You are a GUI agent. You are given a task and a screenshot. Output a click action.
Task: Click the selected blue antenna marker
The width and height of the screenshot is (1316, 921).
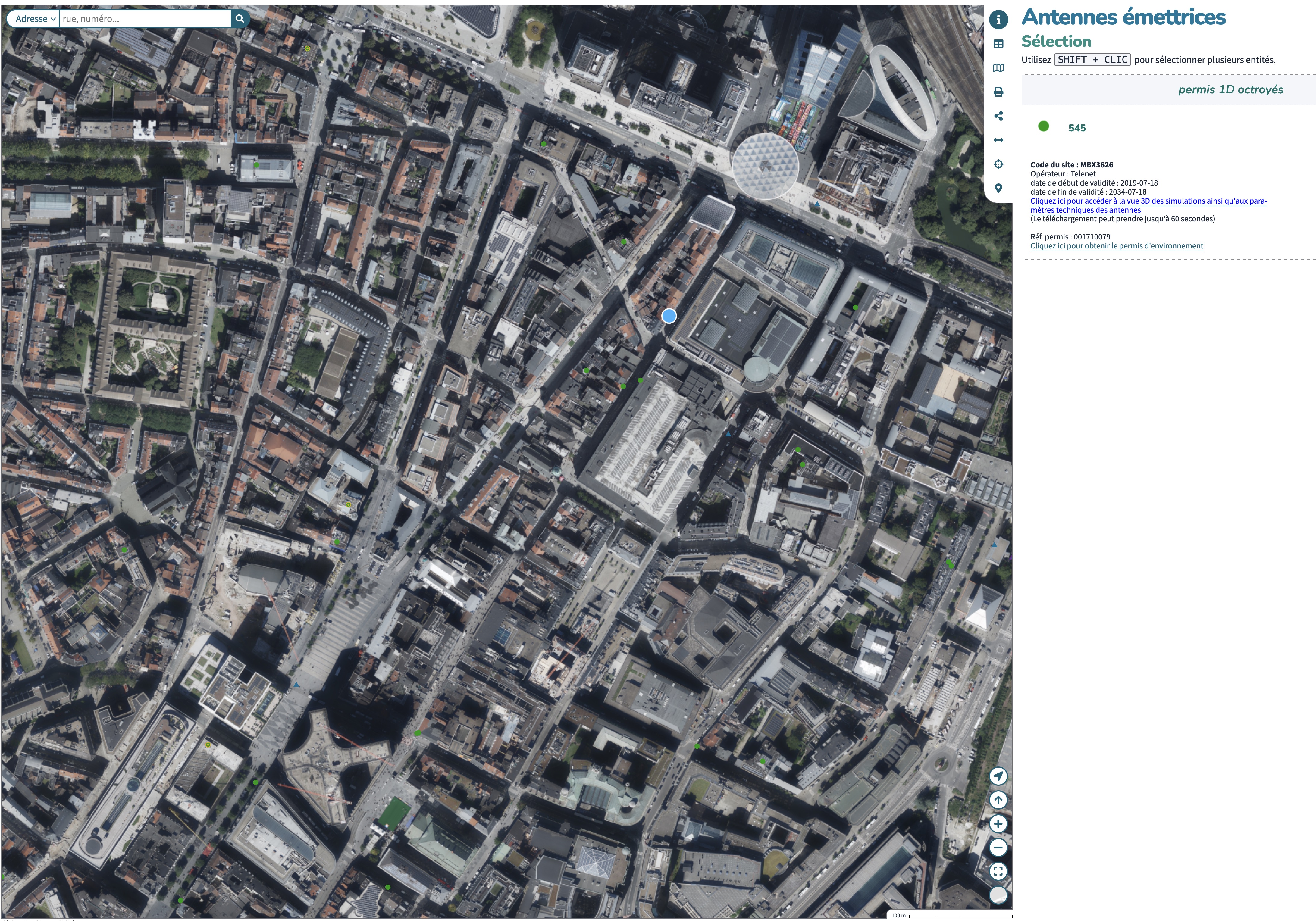click(x=669, y=316)
